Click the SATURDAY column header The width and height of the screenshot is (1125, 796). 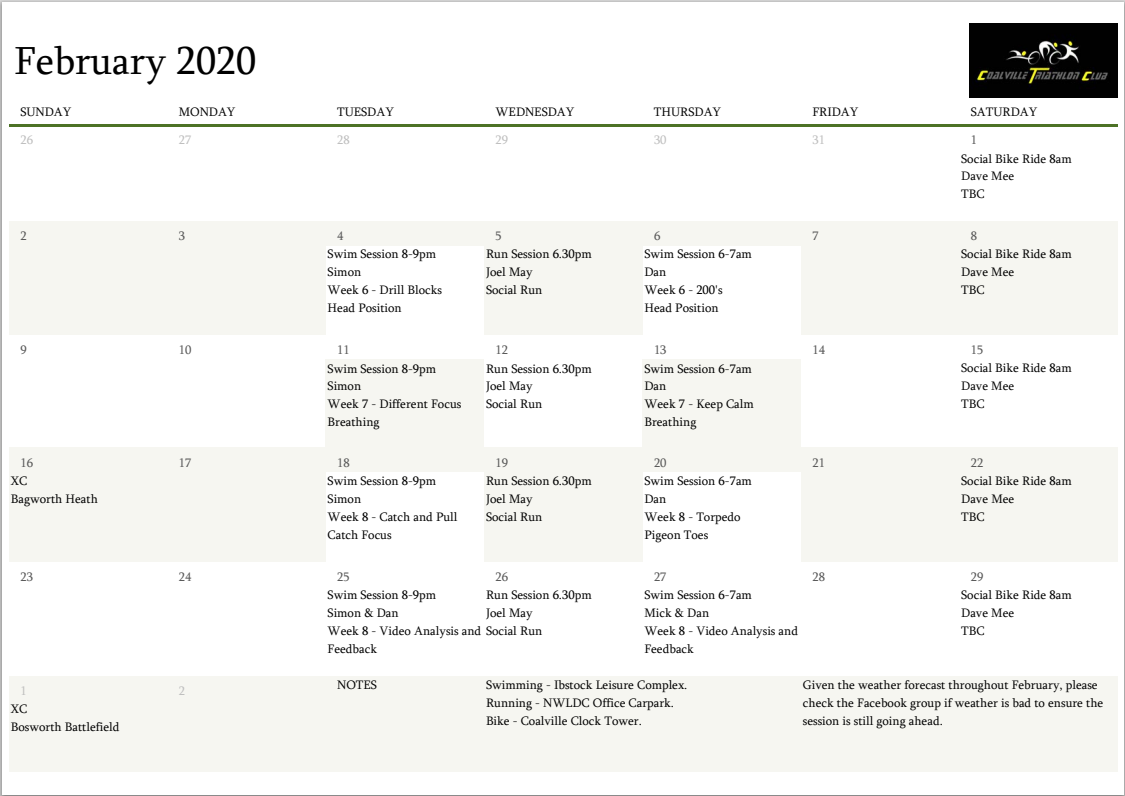point(1003,112)
